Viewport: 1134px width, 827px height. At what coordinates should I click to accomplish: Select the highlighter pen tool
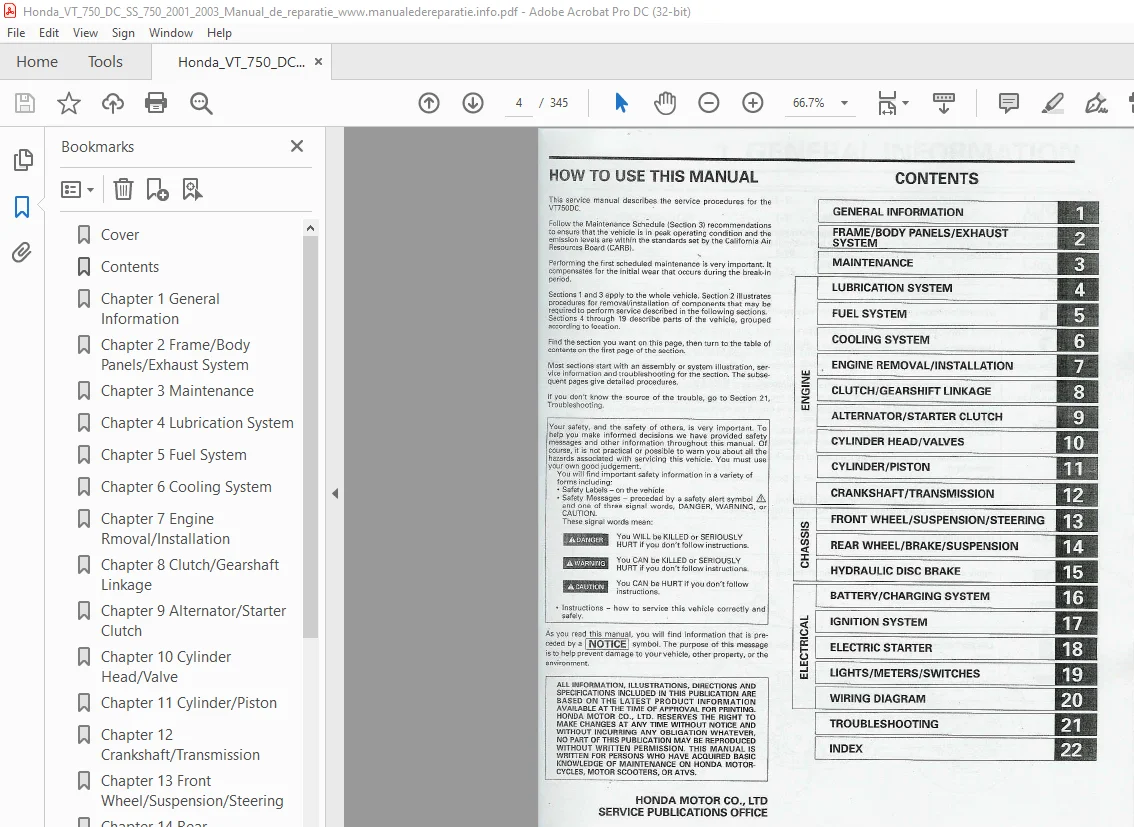tap(1053, 103)
